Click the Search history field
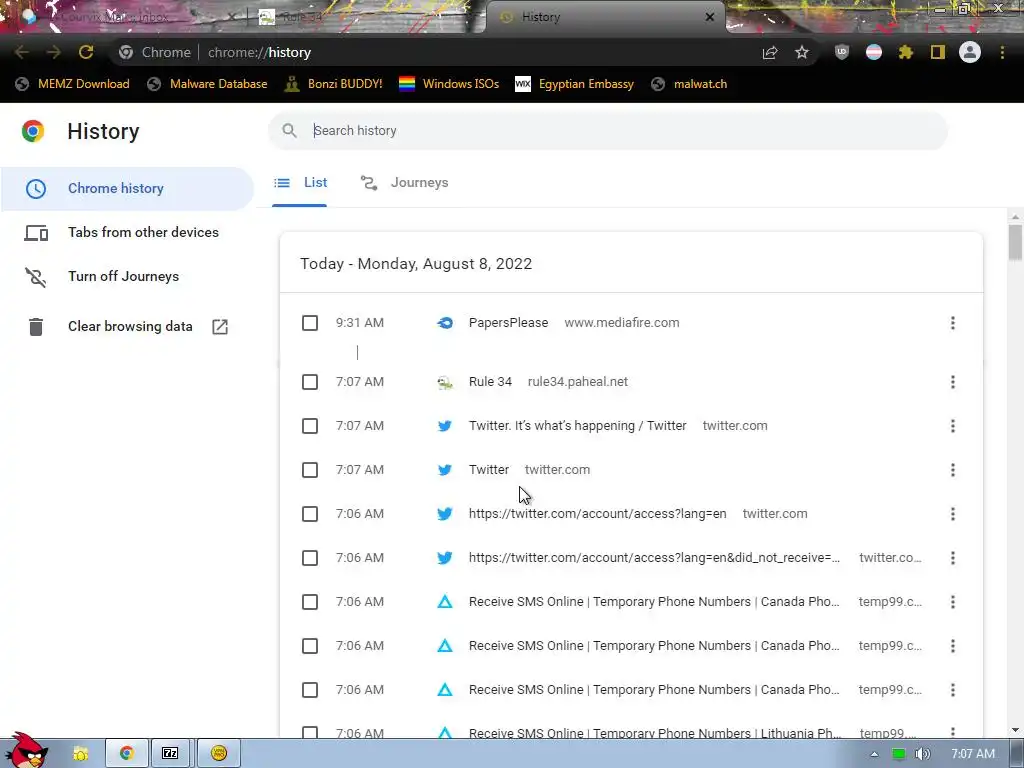 (607, 131)
